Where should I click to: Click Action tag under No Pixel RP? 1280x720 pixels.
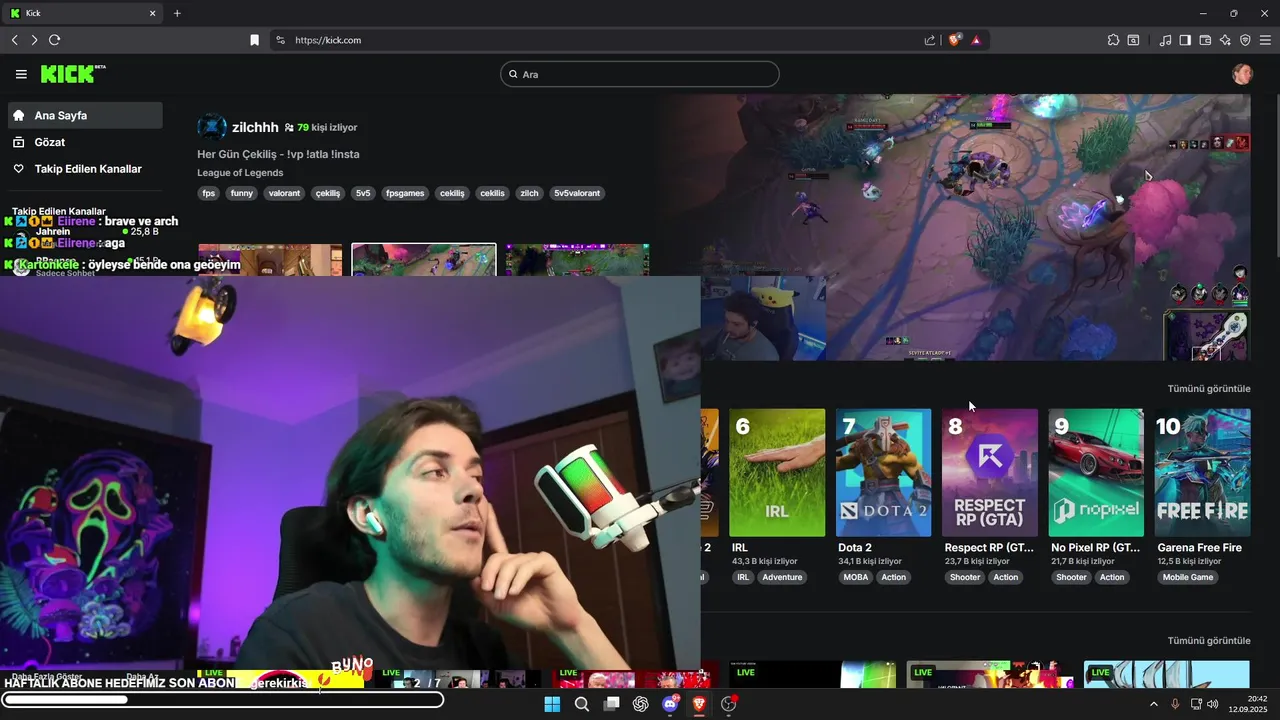[x=1112, y=577]
